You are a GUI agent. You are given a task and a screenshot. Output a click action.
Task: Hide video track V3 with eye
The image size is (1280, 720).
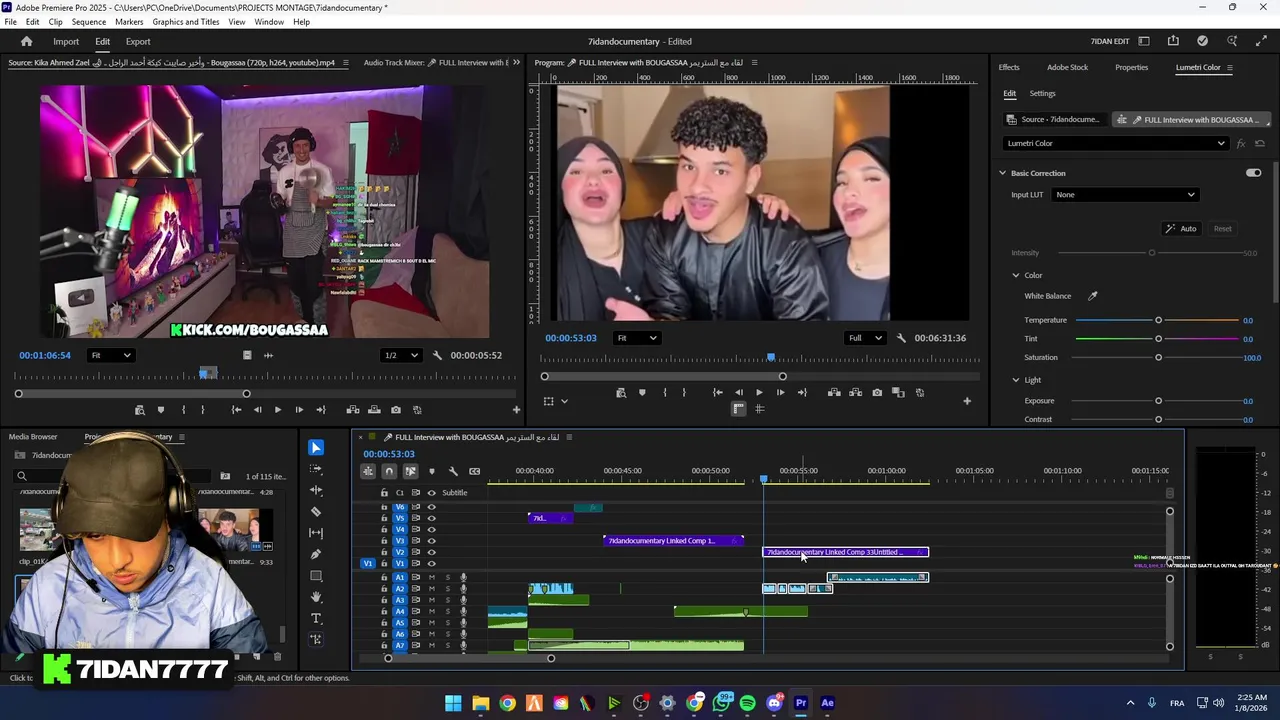point(431,541)
